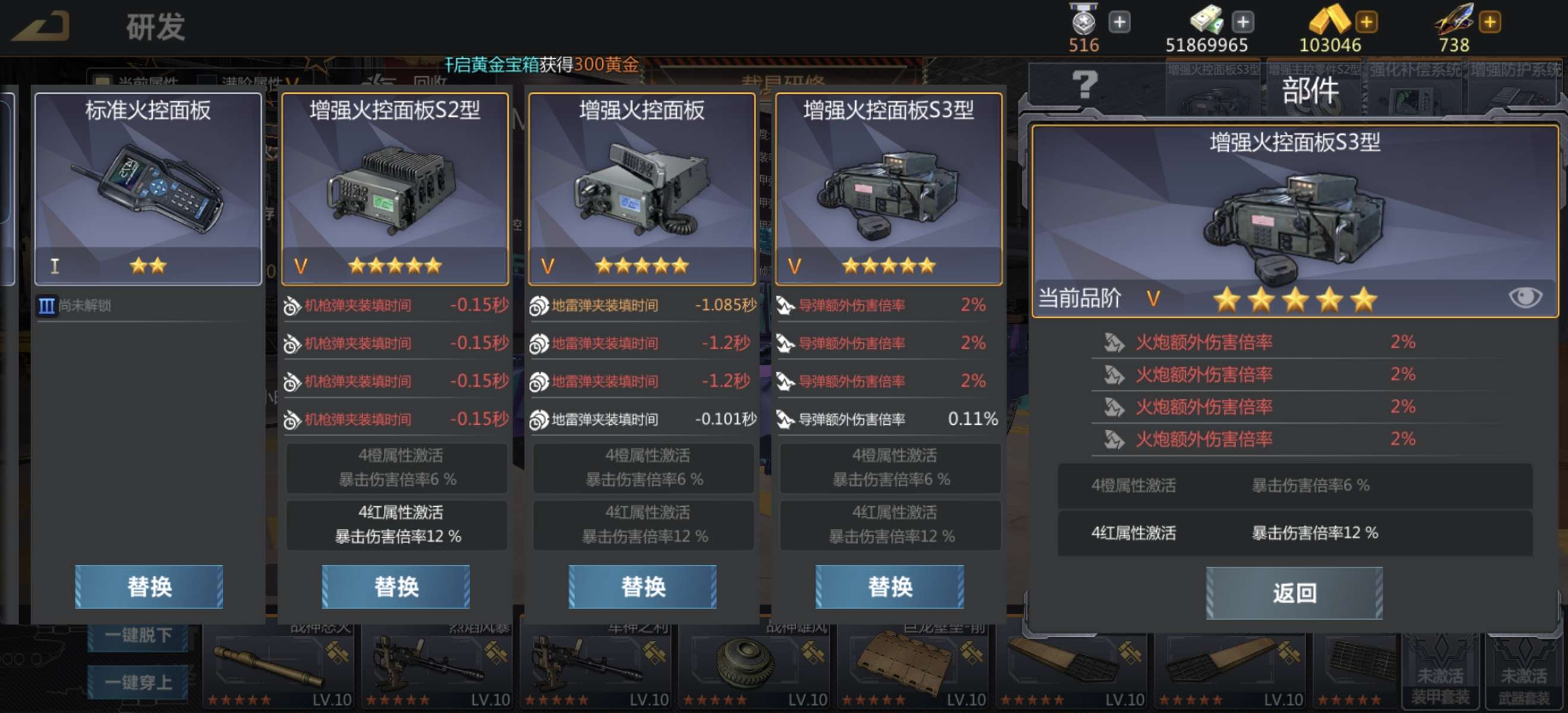1568x713 pixels.
Task: Click the gold bars currency icon
Action: point(1329,20)
